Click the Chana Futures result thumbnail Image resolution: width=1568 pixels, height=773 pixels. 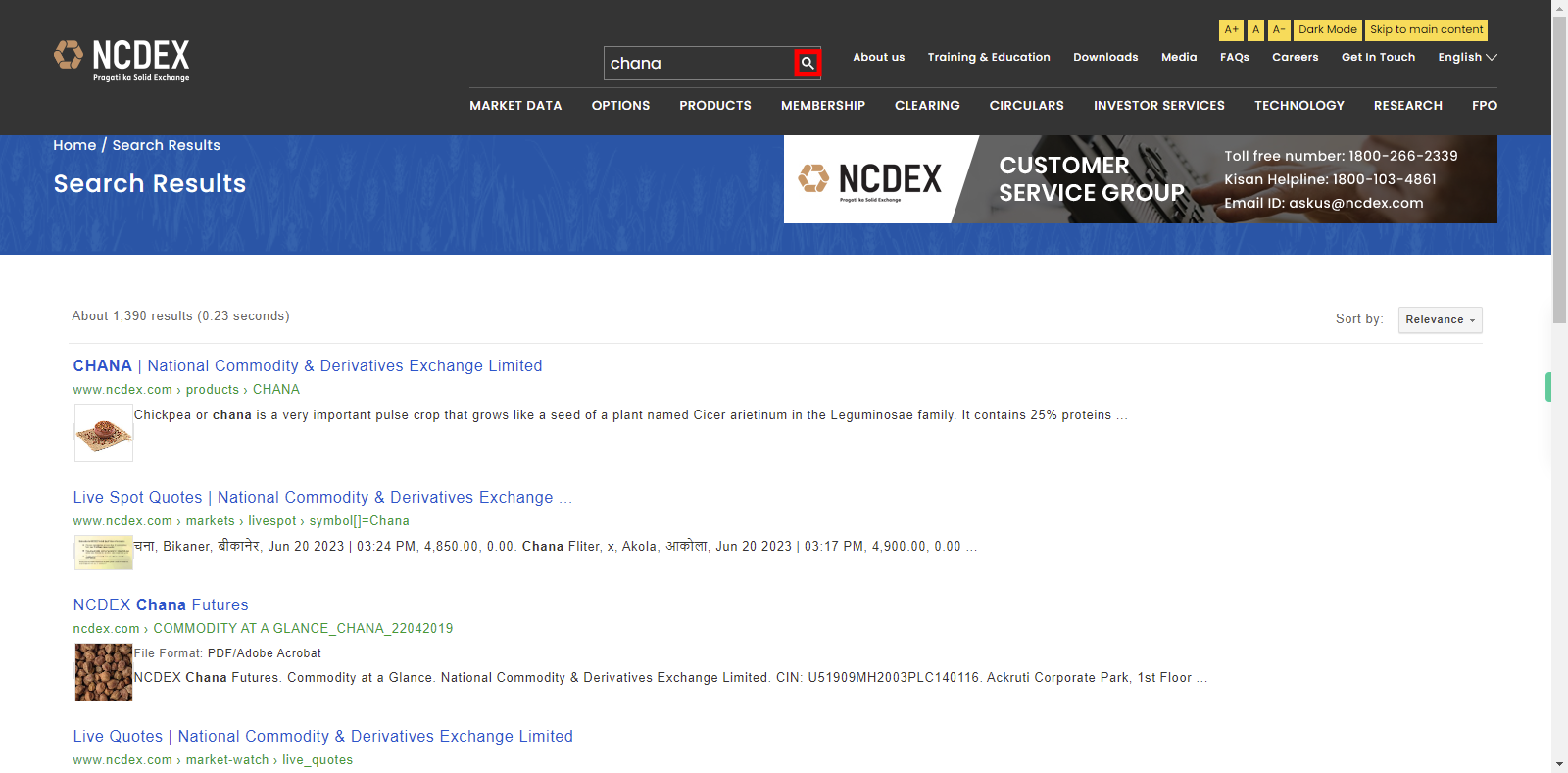104,672
